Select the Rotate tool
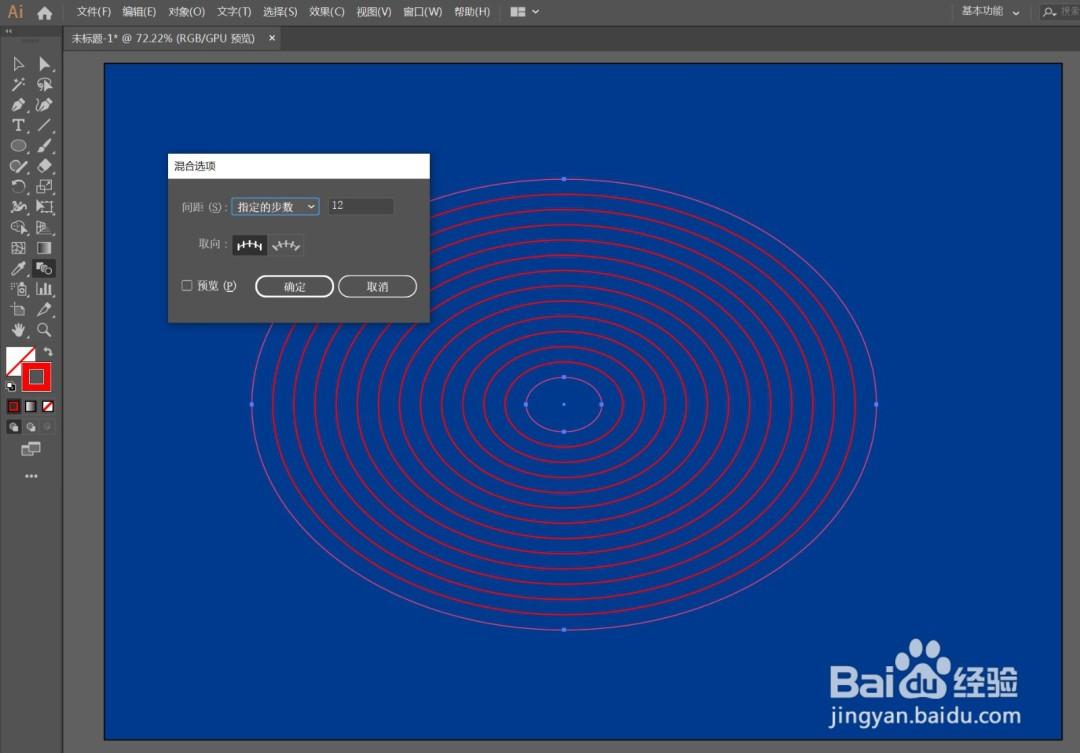Image resolution: width=1080 pixels, height=753 pixels. 19,186
